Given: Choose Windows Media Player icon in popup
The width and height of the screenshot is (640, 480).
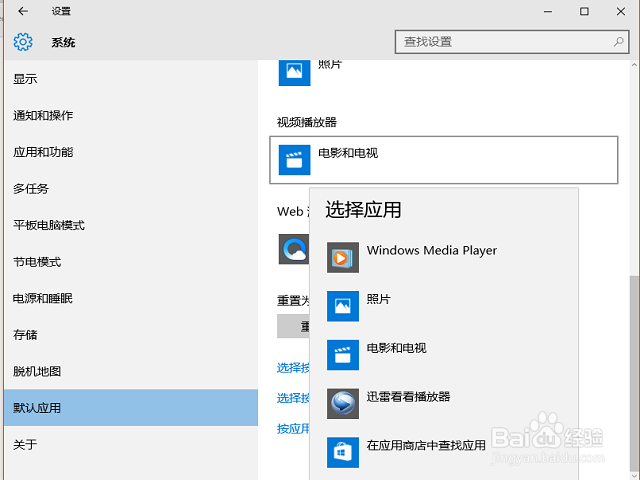Looking at the screenshot, I should click(x=343, y=258).
